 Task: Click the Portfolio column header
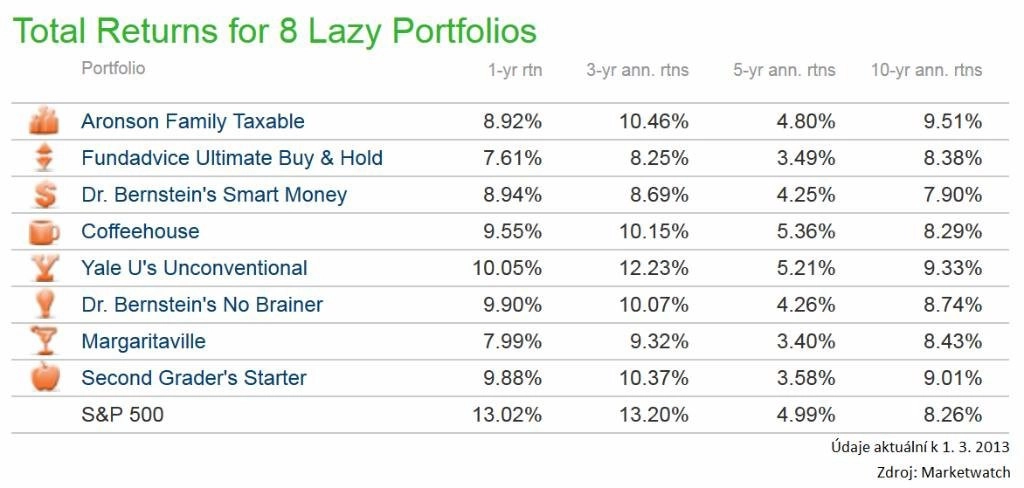[x=113, y=68]
